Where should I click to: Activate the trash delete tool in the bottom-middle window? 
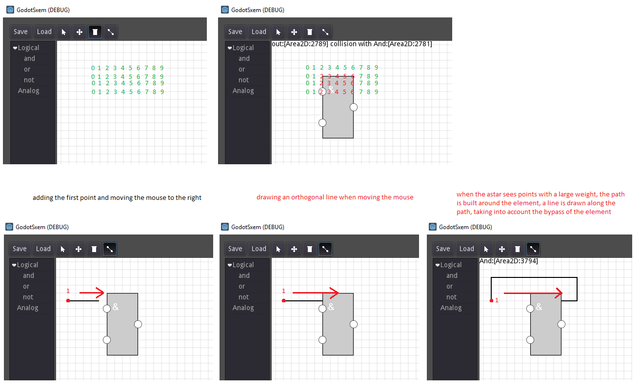pos(309,249)
